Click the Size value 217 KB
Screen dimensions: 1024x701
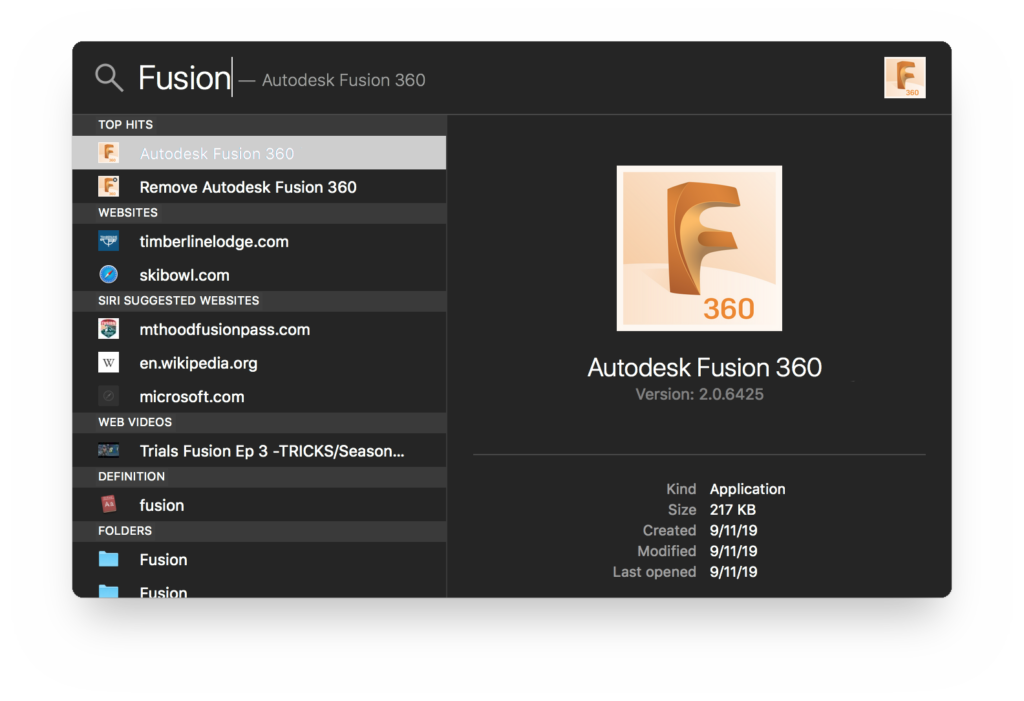(x=733, y=510)
